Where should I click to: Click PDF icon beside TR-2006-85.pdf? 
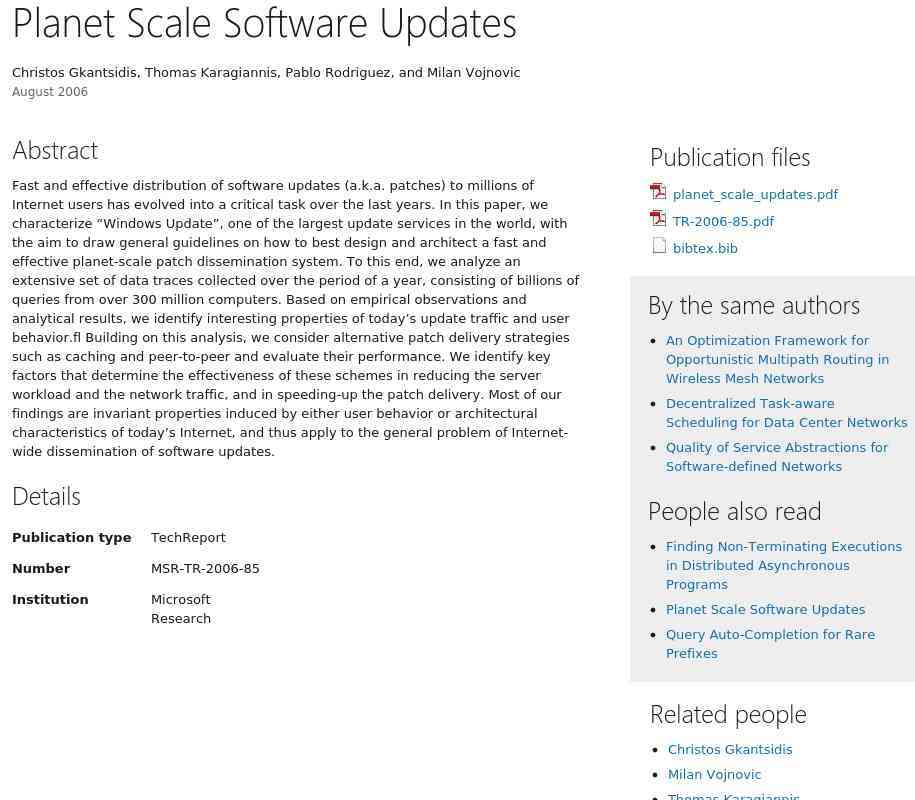tap(658, 218)
